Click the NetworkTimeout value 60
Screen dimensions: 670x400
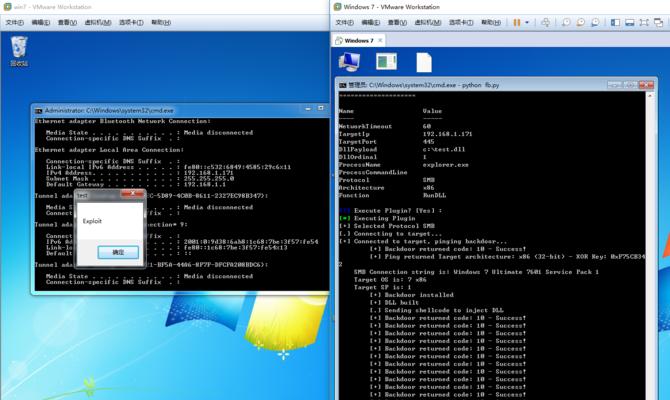427,126
